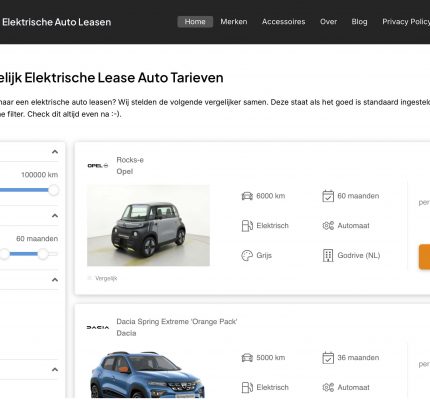Collapse the third filter section chevron
The width and height of the screenshot is (430, 400).
(55, 280)
